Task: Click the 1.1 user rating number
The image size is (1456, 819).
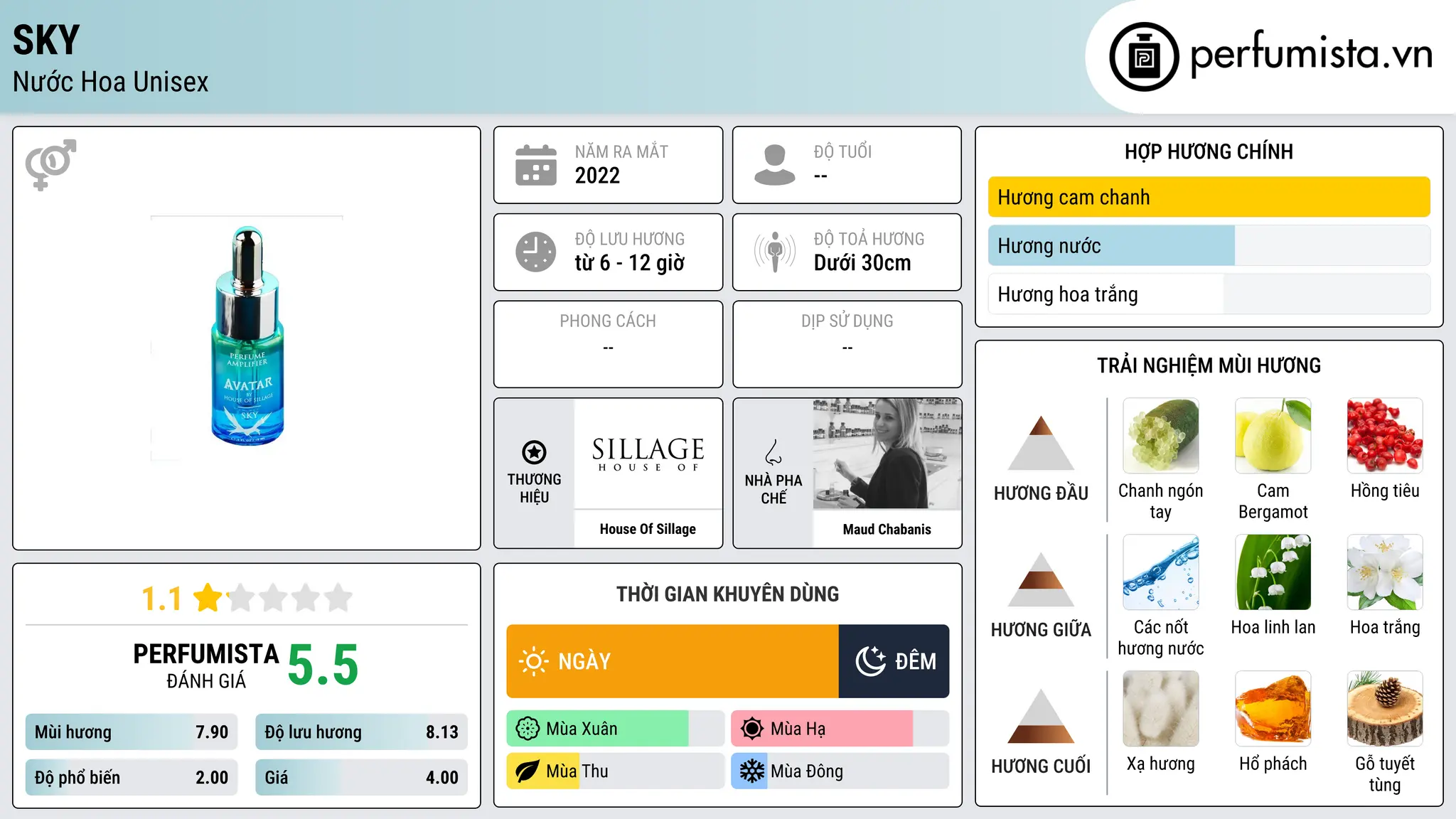Action: [x=161, y=599]
